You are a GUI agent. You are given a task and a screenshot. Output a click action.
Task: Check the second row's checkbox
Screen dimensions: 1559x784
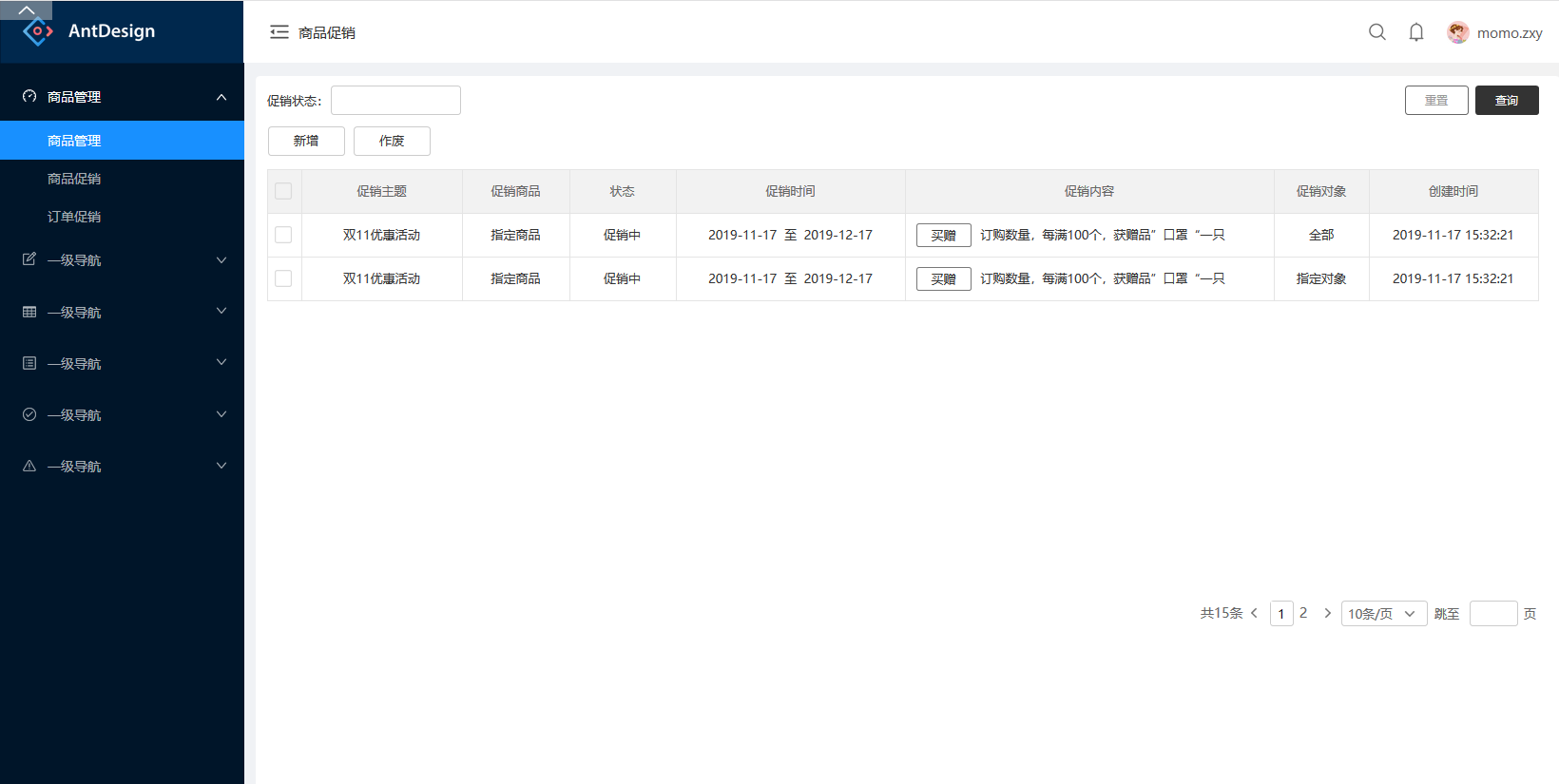point(283,278)
